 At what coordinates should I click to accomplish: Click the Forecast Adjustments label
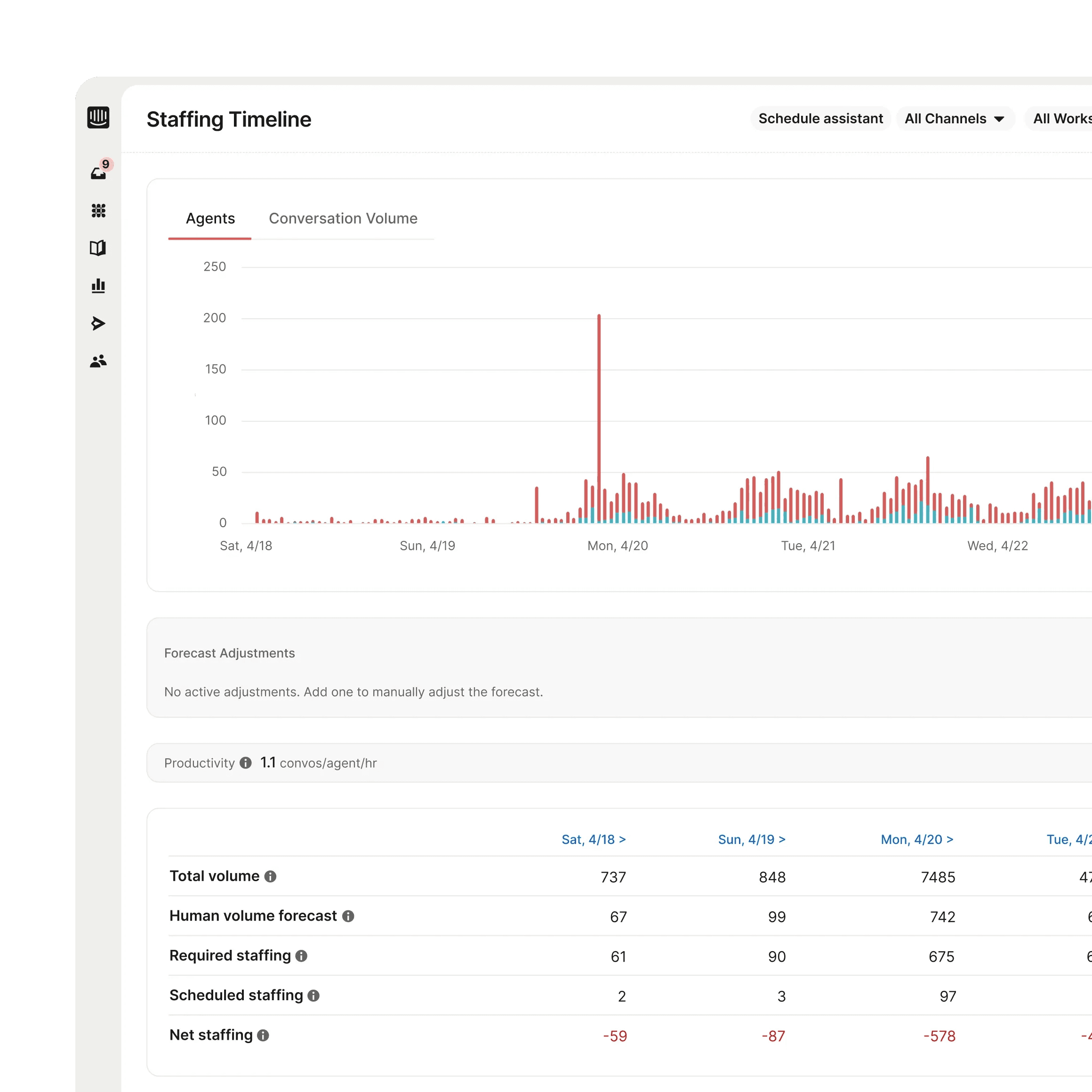point(230,653)
